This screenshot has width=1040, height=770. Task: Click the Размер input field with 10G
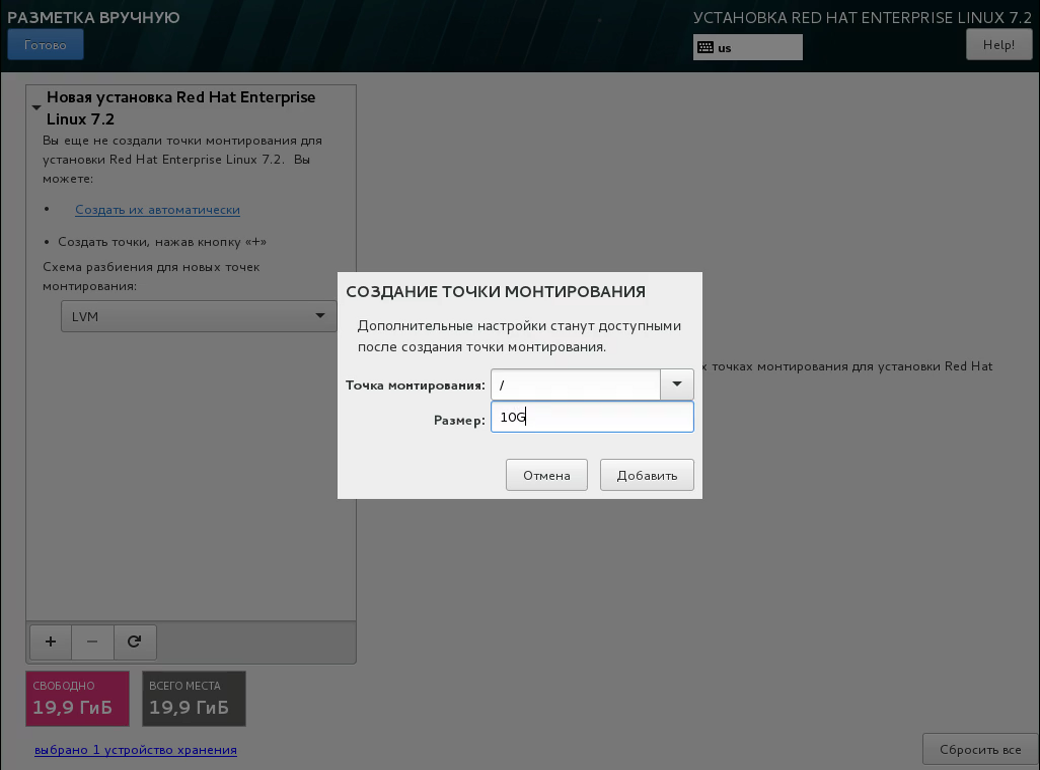click(592, 417)
